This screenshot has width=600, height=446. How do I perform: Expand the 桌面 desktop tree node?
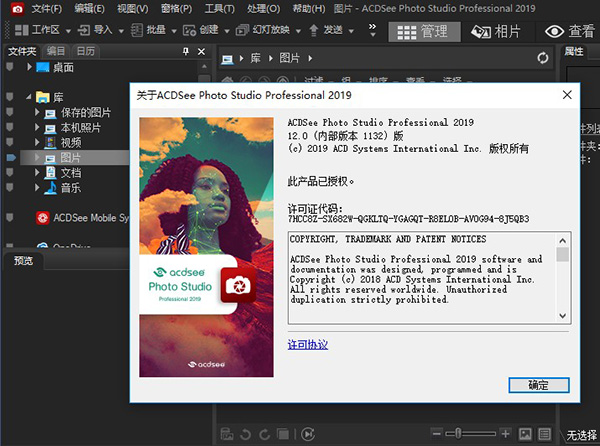(x=29, y=67)
